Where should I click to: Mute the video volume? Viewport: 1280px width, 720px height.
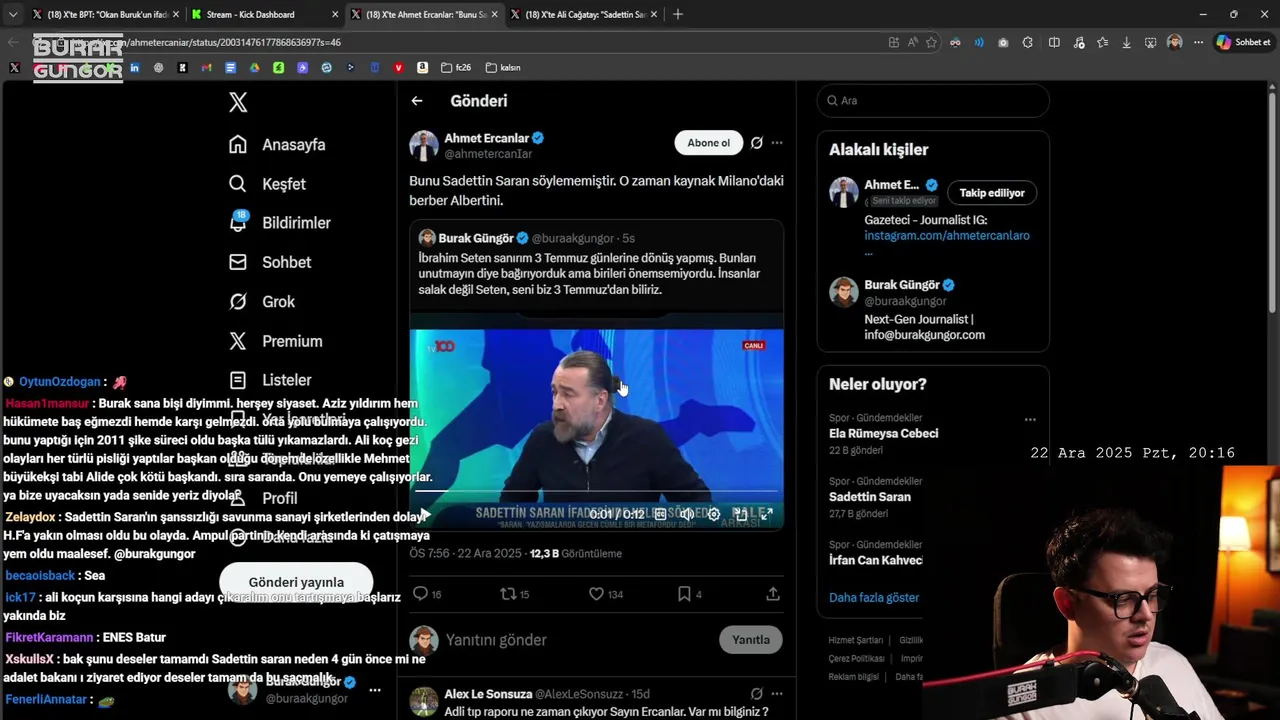click(x=687, y=515)
